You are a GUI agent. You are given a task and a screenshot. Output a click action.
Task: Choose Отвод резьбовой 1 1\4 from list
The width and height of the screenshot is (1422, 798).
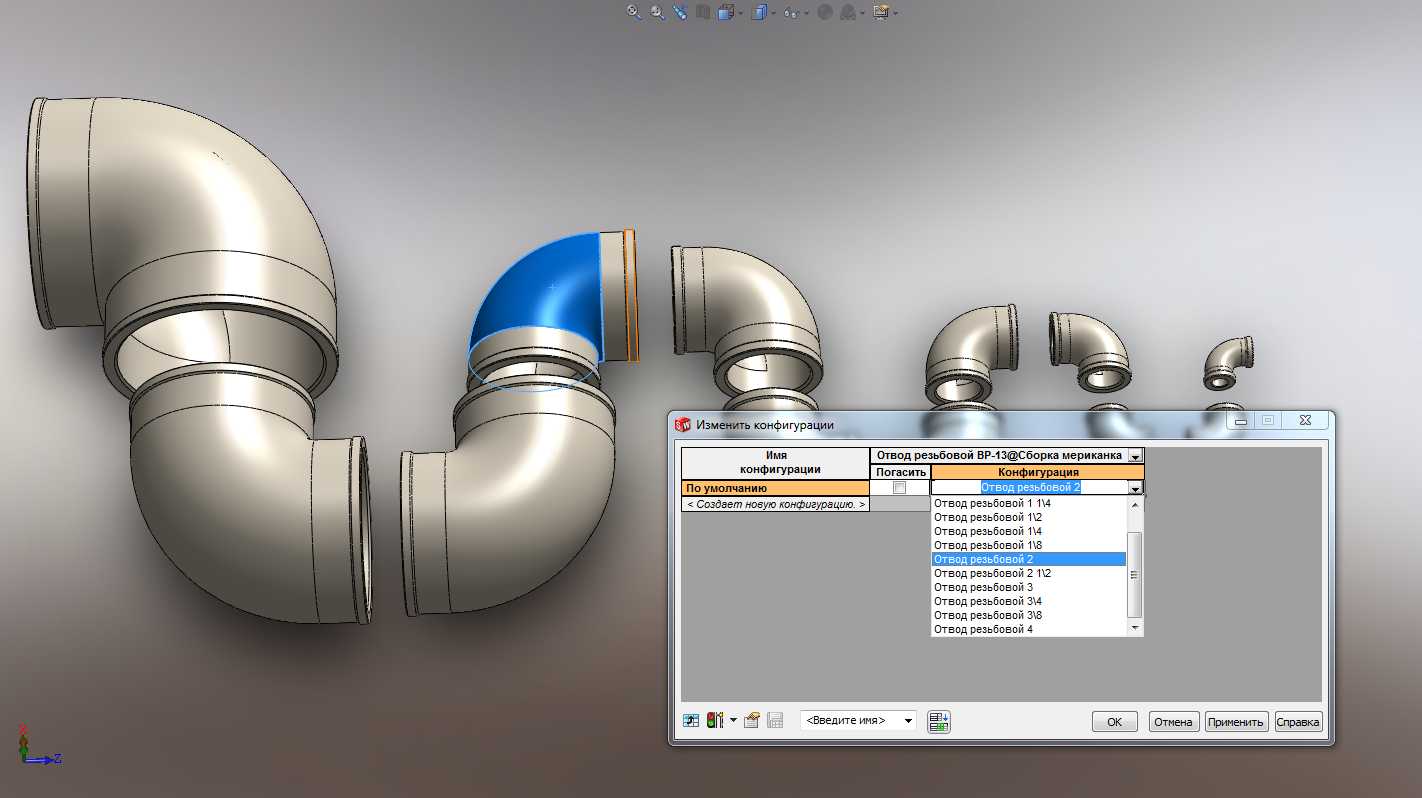[x=1029, y=503]
